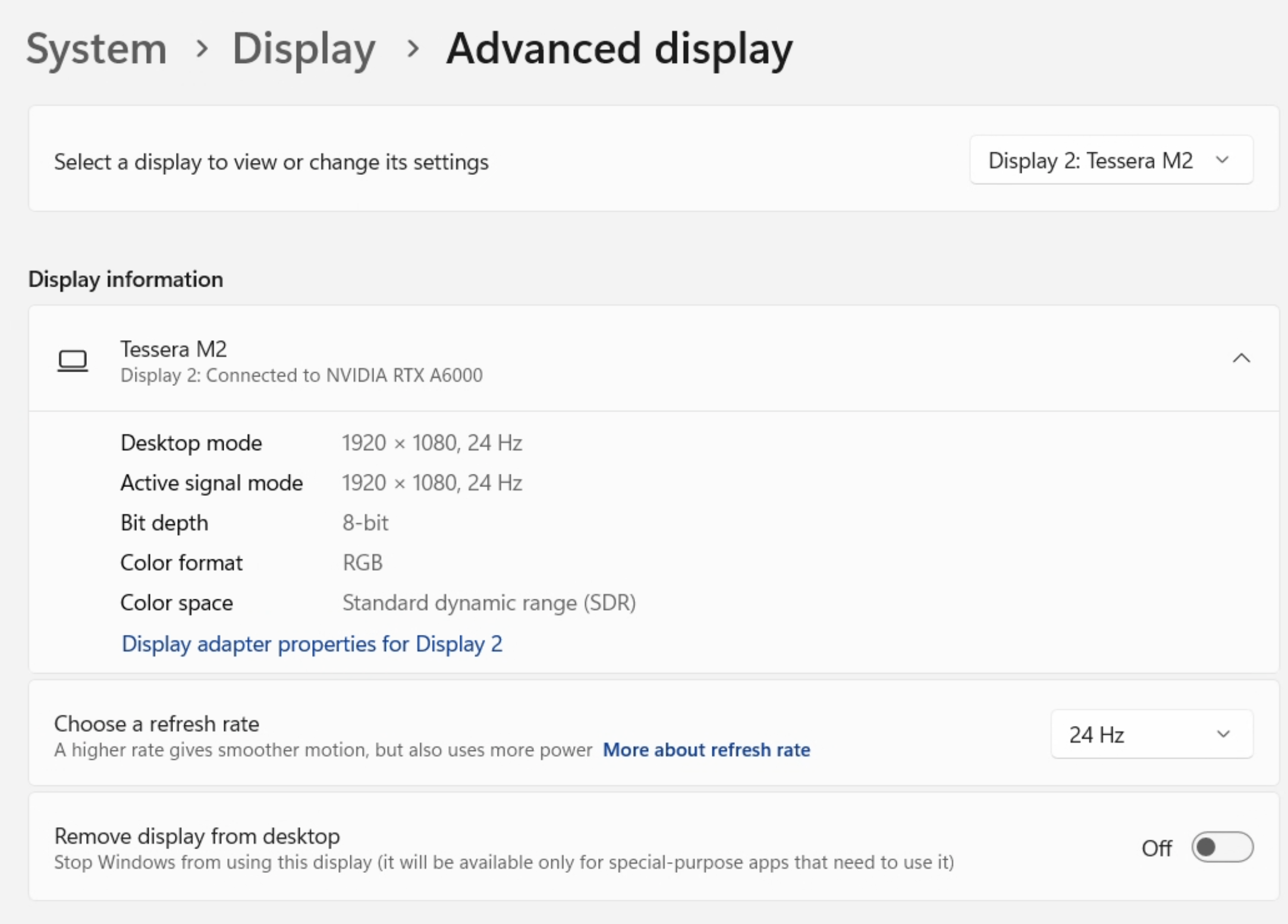Open More about refresh rate link

tap(706, 750)
